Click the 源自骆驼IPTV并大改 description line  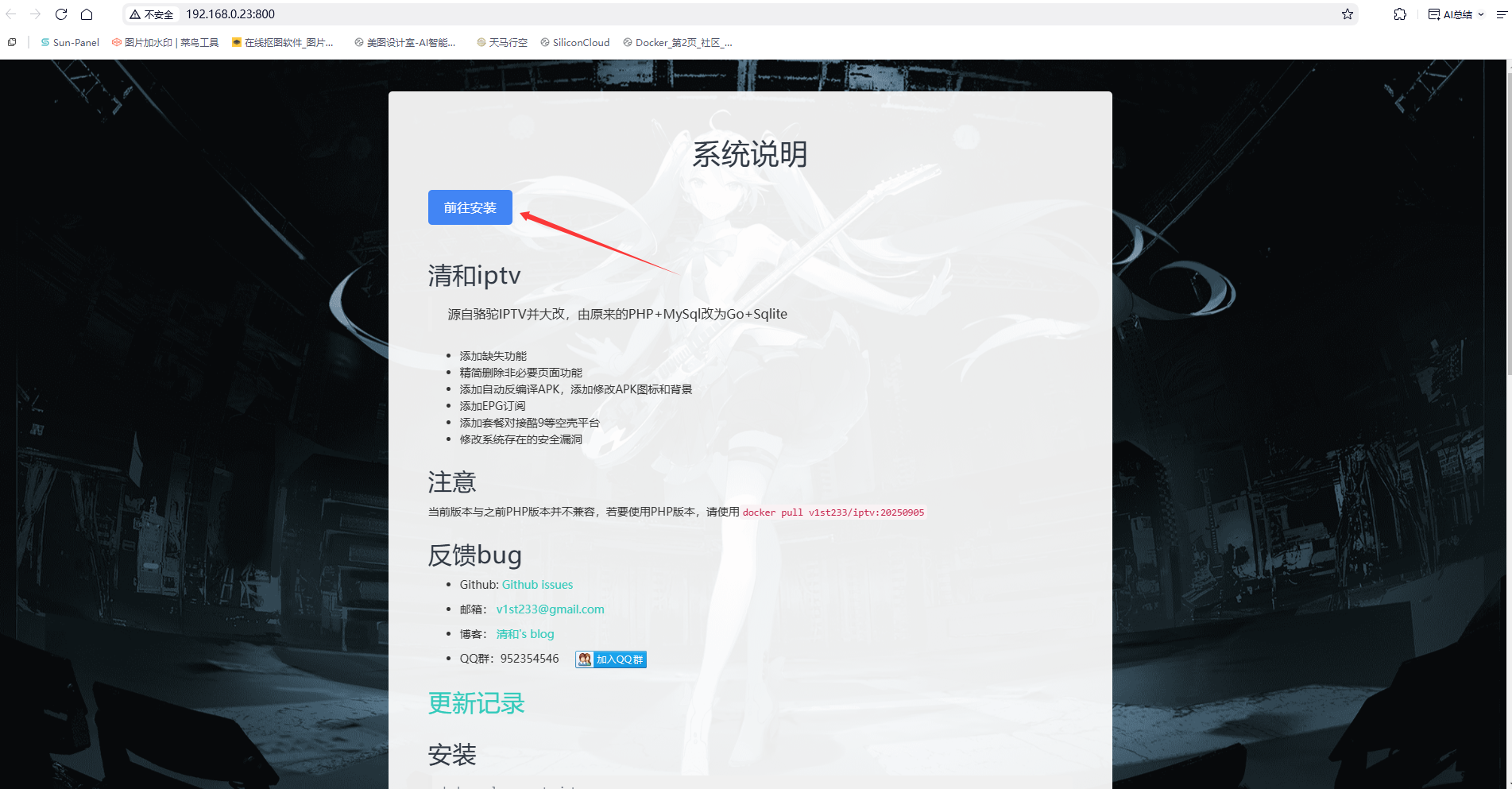coord(617,314)
